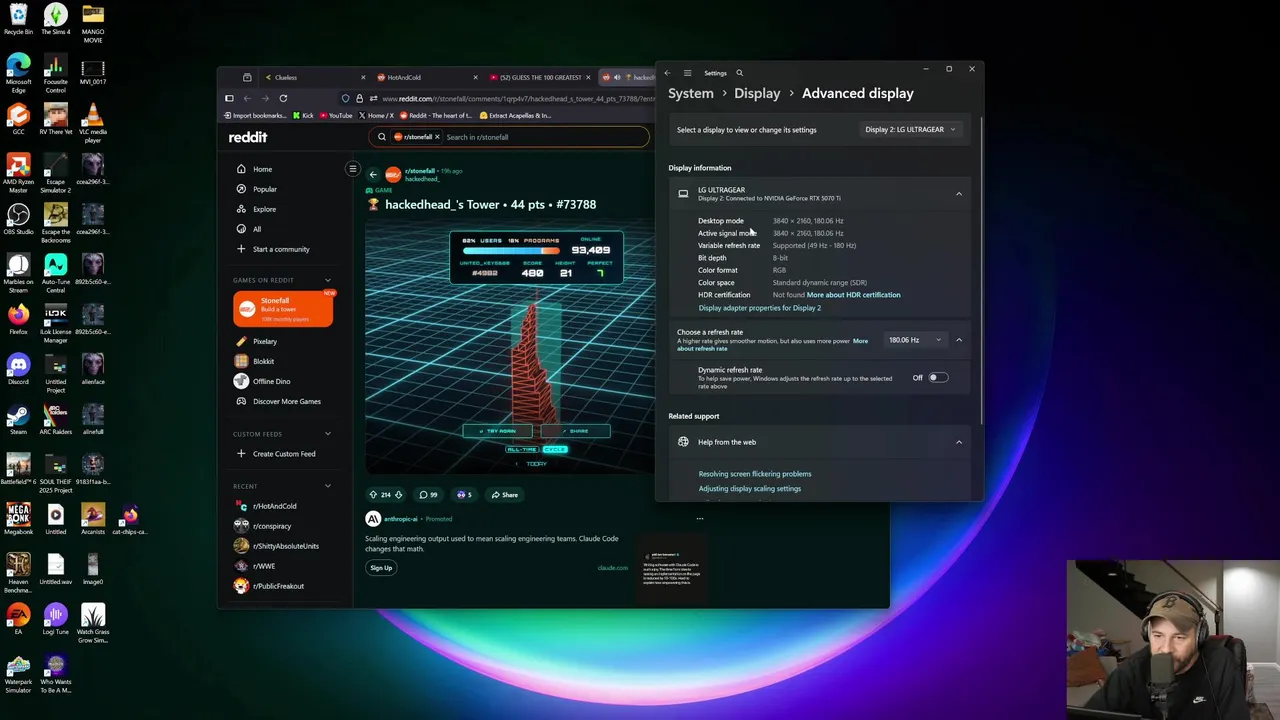Click Start a community in the sidebar
The width and height of the screenshot is (1280, 720).
tap(282, 249)
